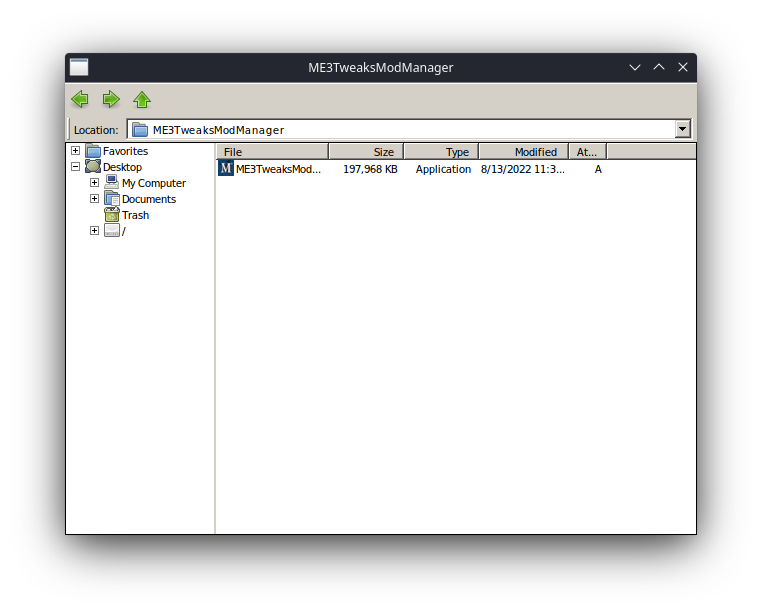Collapse the Desktop tree node
This screenshot has height=612, width=762.
[x=75, y=167]
